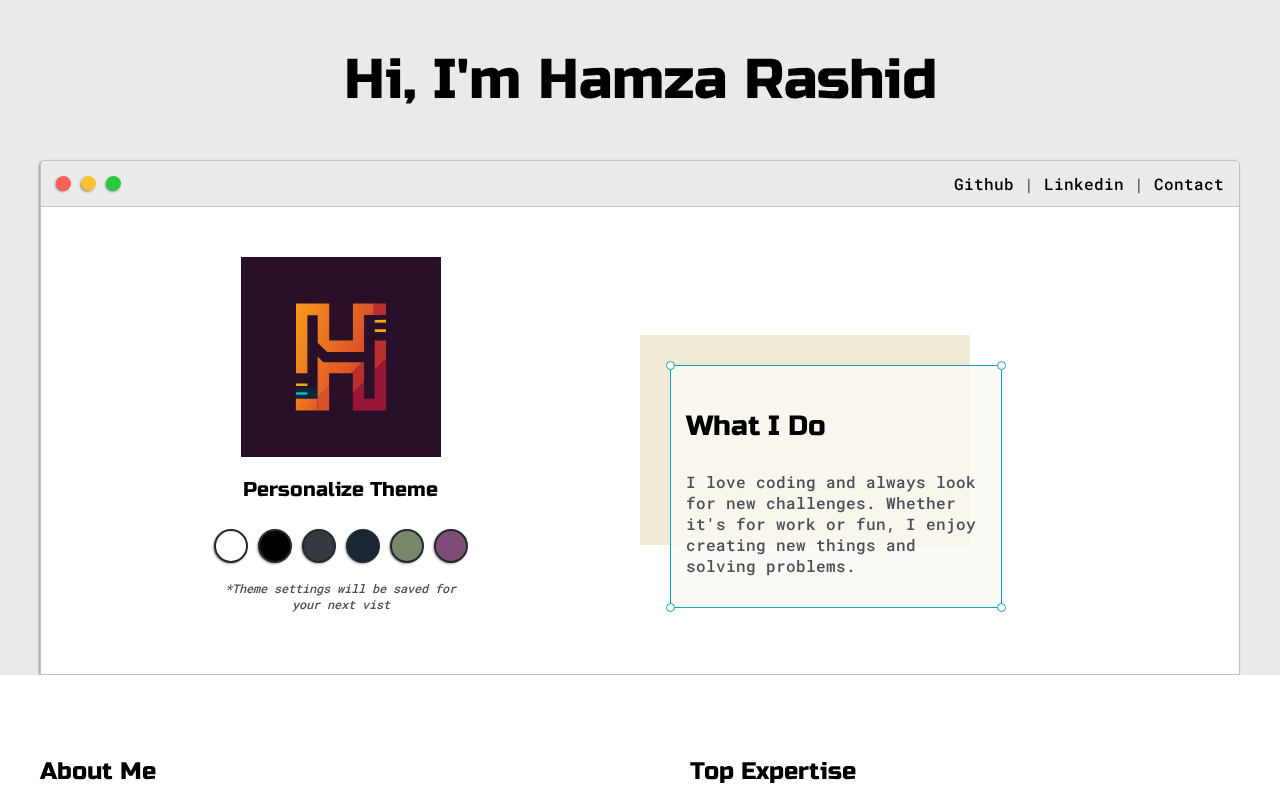Open the Github link

tap(983, 185)
